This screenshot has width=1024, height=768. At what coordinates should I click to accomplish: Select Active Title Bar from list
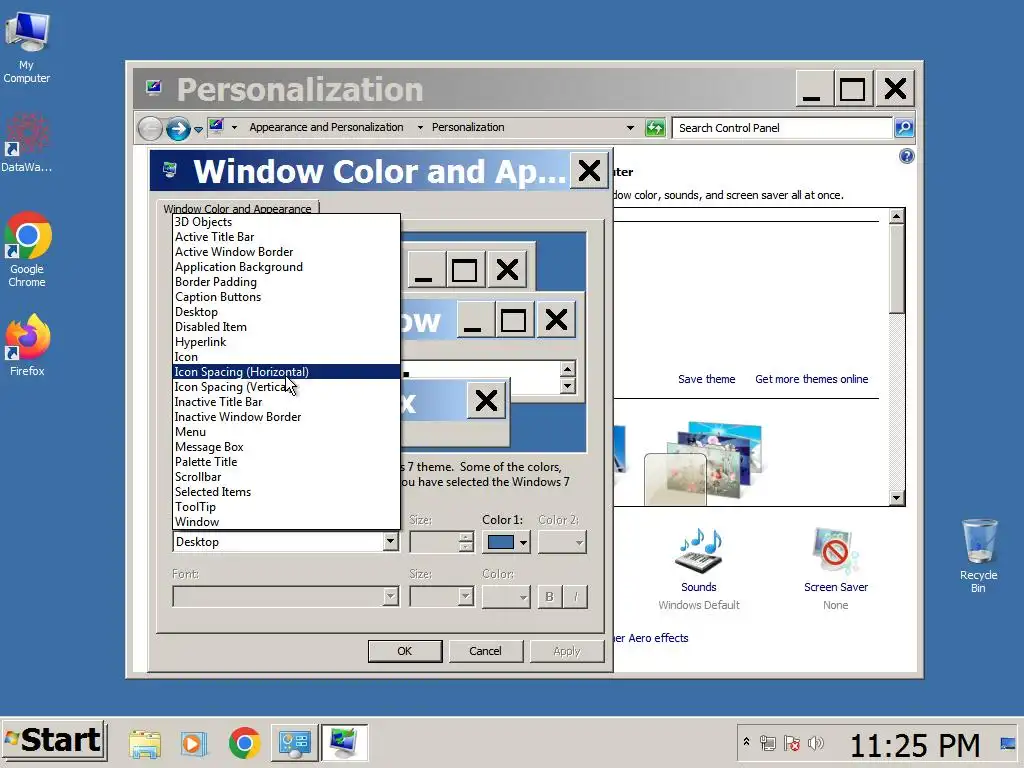(286, 237)
